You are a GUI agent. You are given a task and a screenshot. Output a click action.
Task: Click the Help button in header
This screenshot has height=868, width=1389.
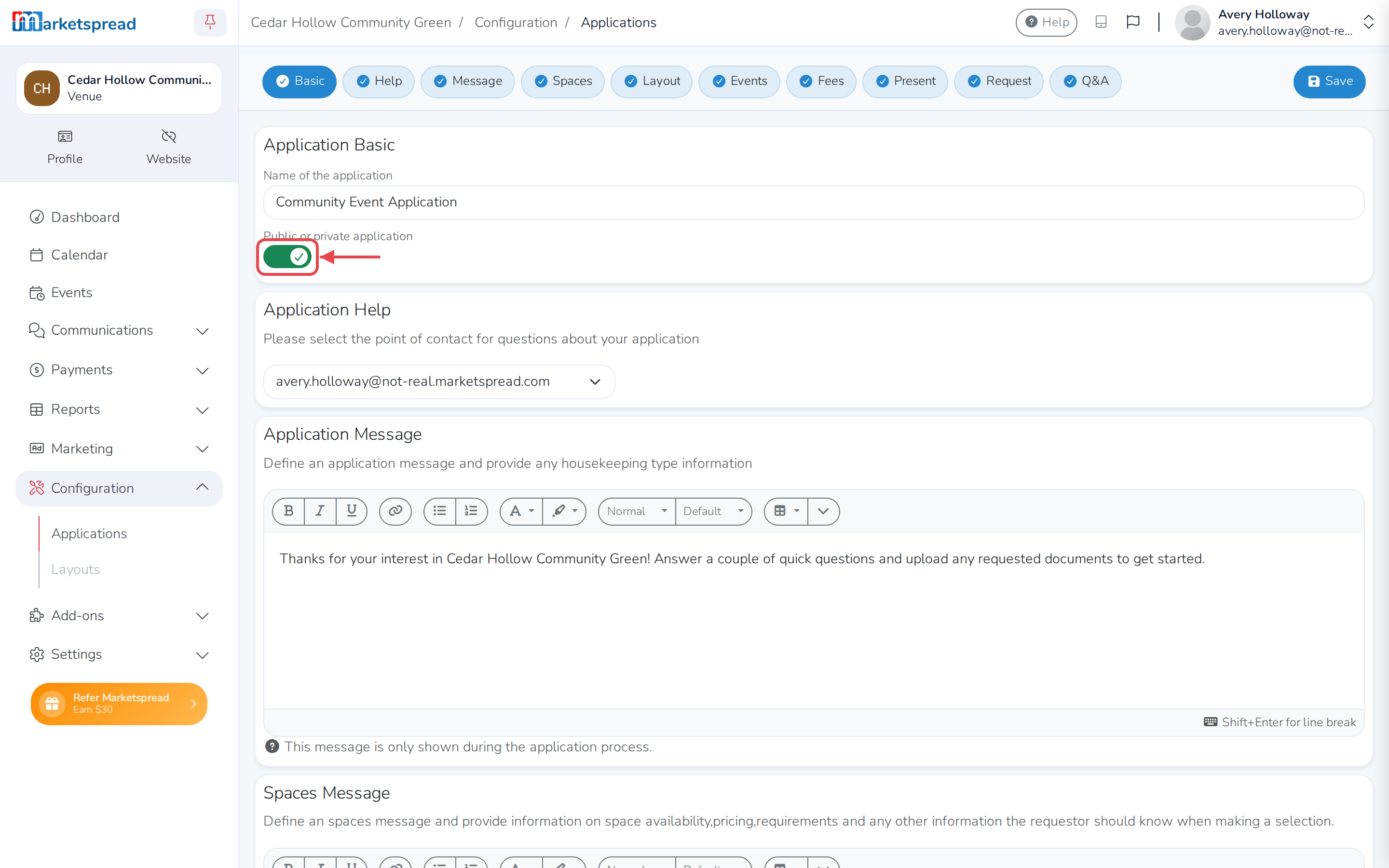point(1047,22)
